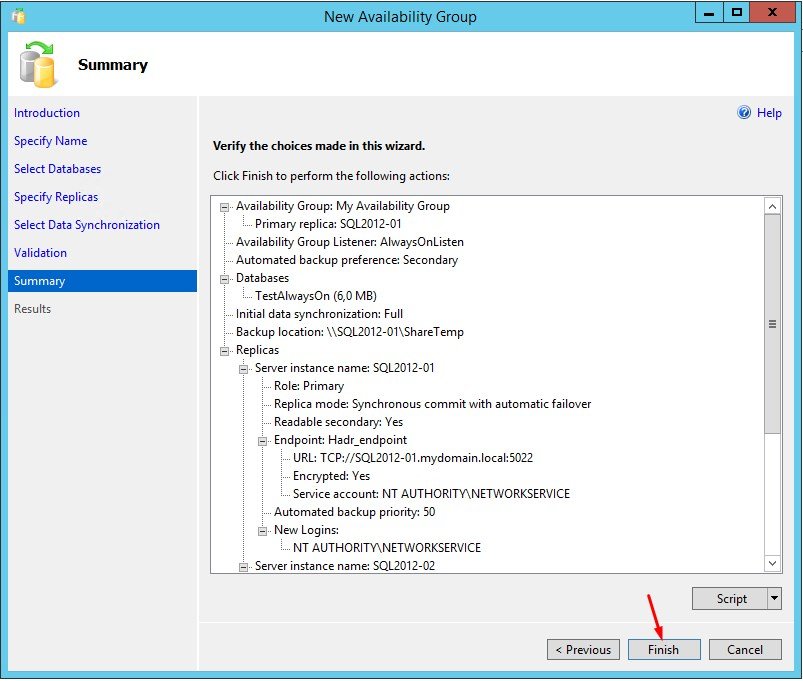Open the Specify Replicas page
The height and width of the screenshot is (681, 803).
pyautogui.click(x=56, y=197)
